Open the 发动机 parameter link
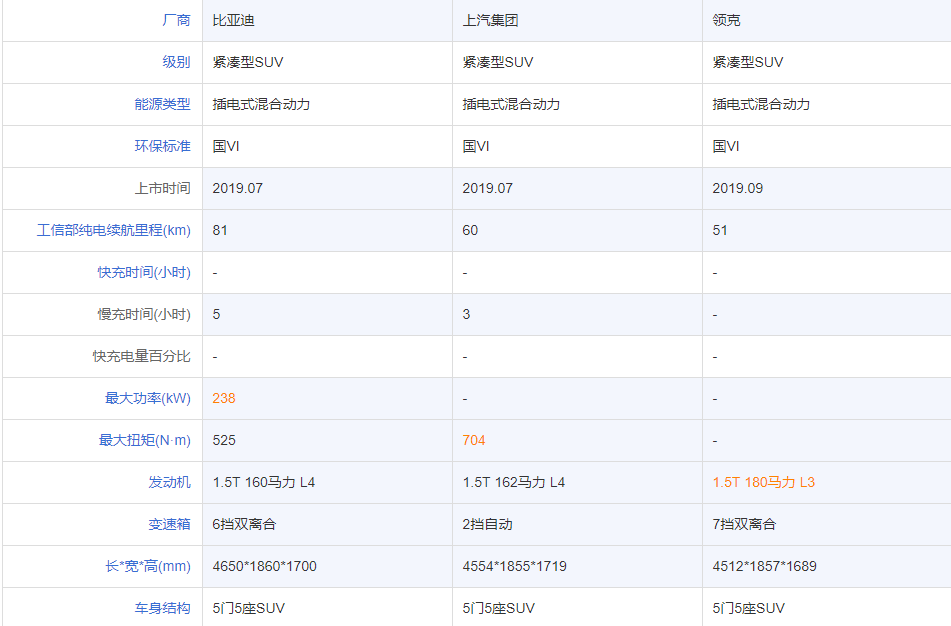 [169, 482]
